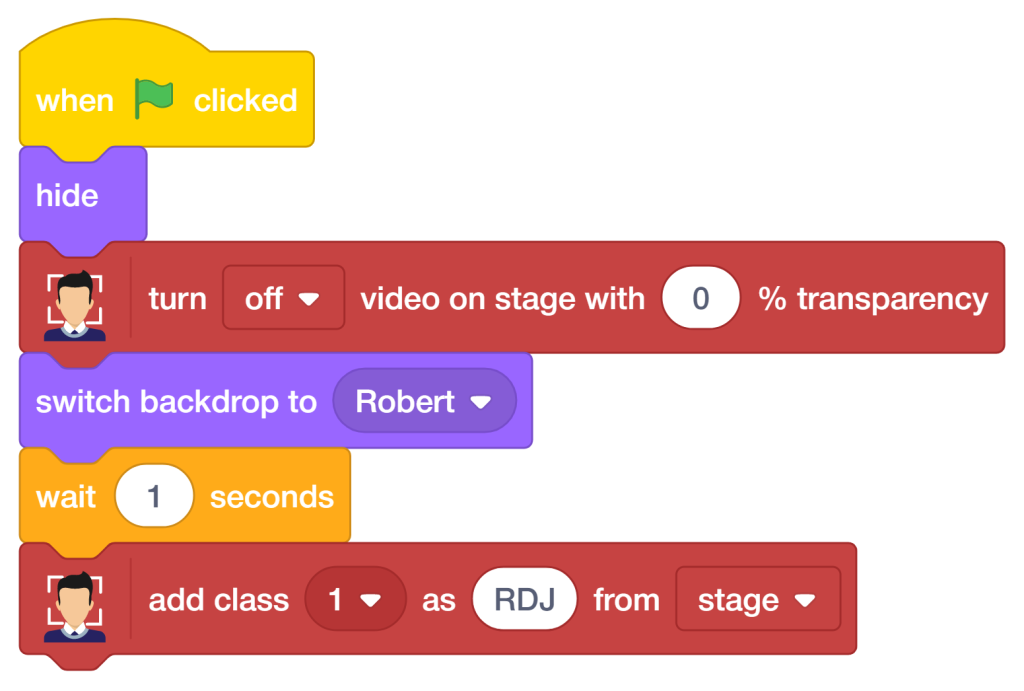This screenshot has width=1024, height=691.
Task: Select the wait block by its label
Action: click(x=66, y=497)
